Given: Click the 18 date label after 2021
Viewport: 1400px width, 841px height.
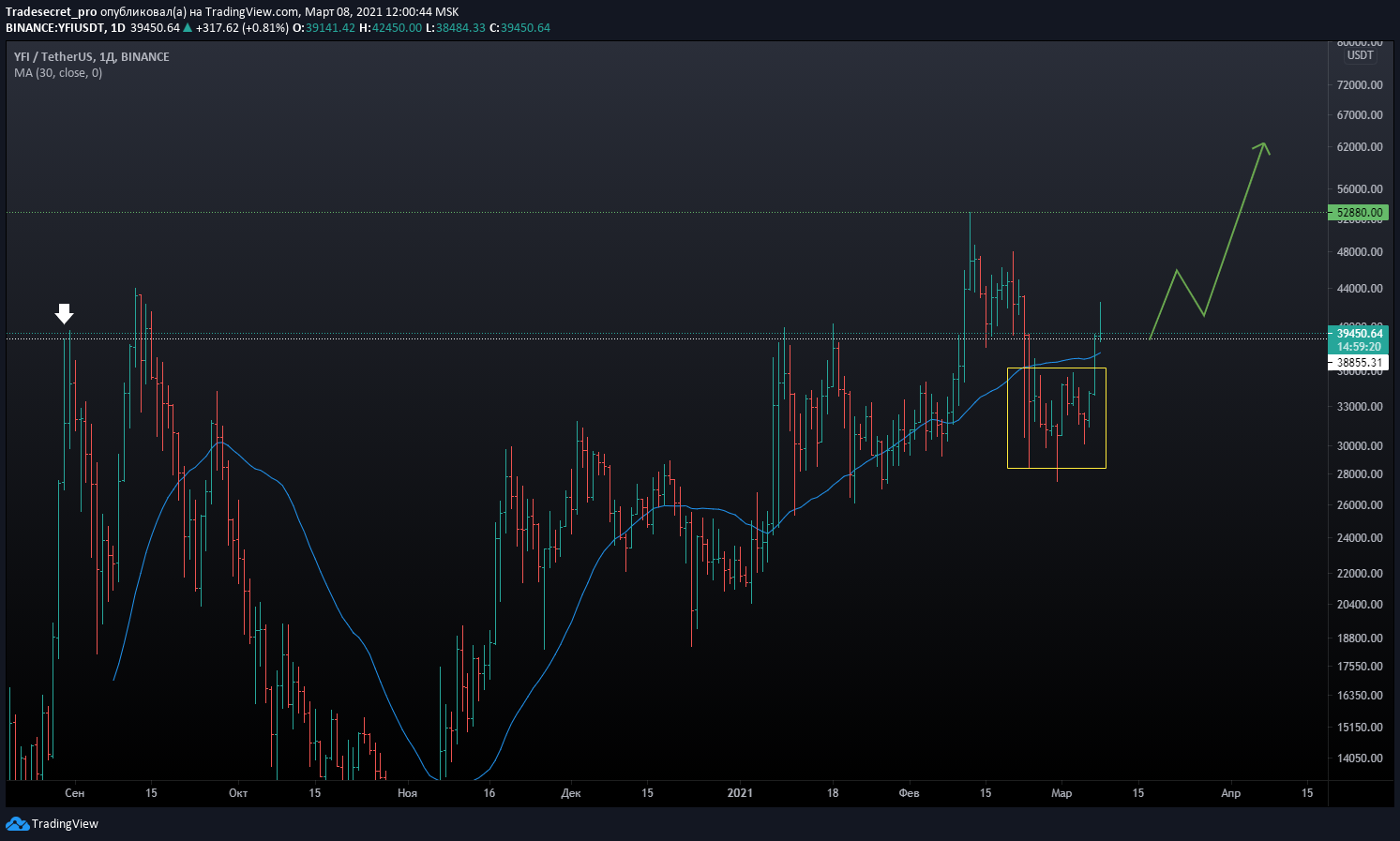Looking at the screenshot, I should pyautogui.click(x=833, y=793).
